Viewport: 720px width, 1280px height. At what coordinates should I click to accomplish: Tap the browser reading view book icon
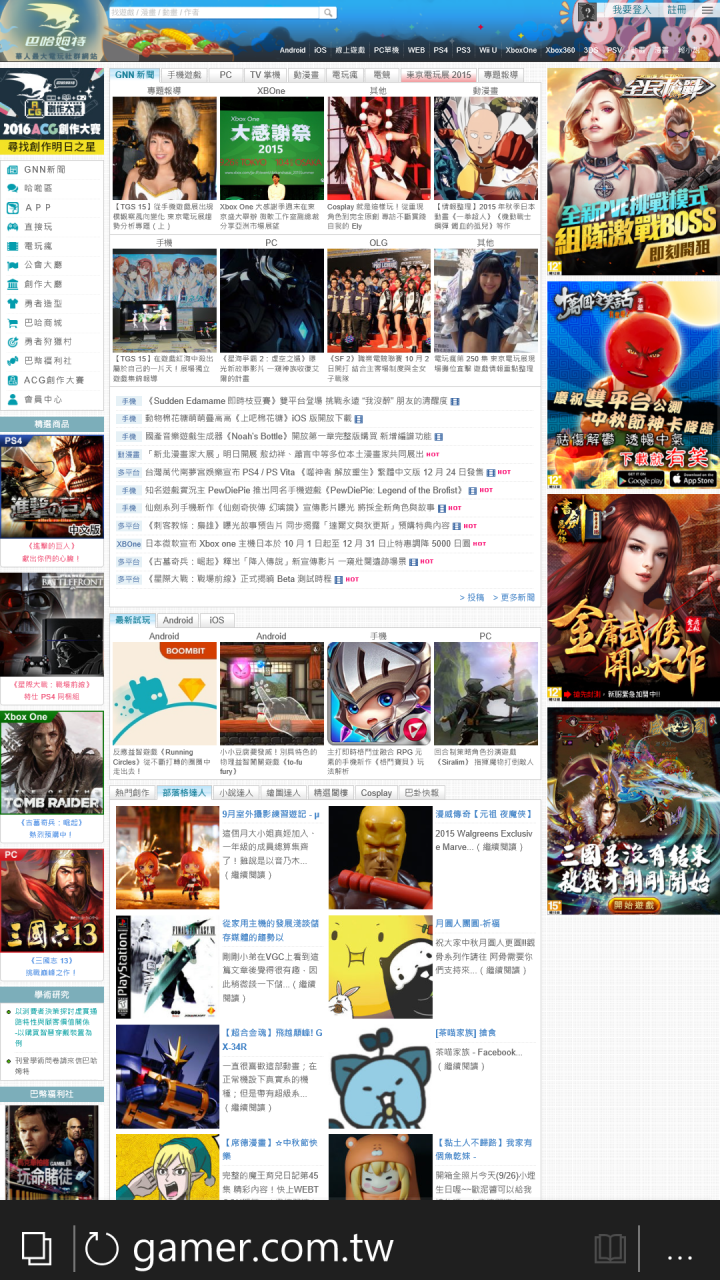(610, 1248)
